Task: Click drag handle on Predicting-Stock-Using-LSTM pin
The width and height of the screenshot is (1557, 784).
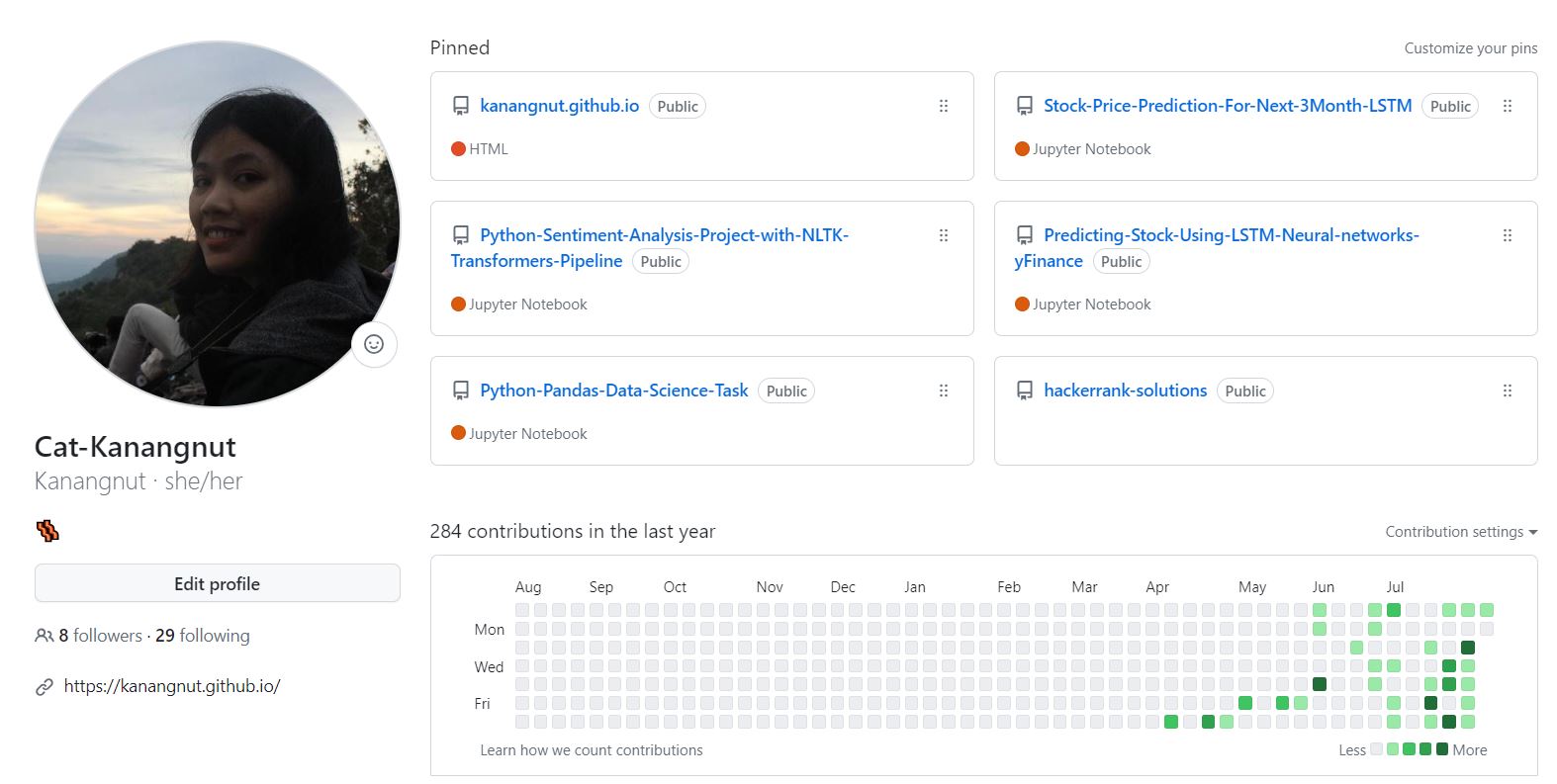Action: pos(1507,235)
